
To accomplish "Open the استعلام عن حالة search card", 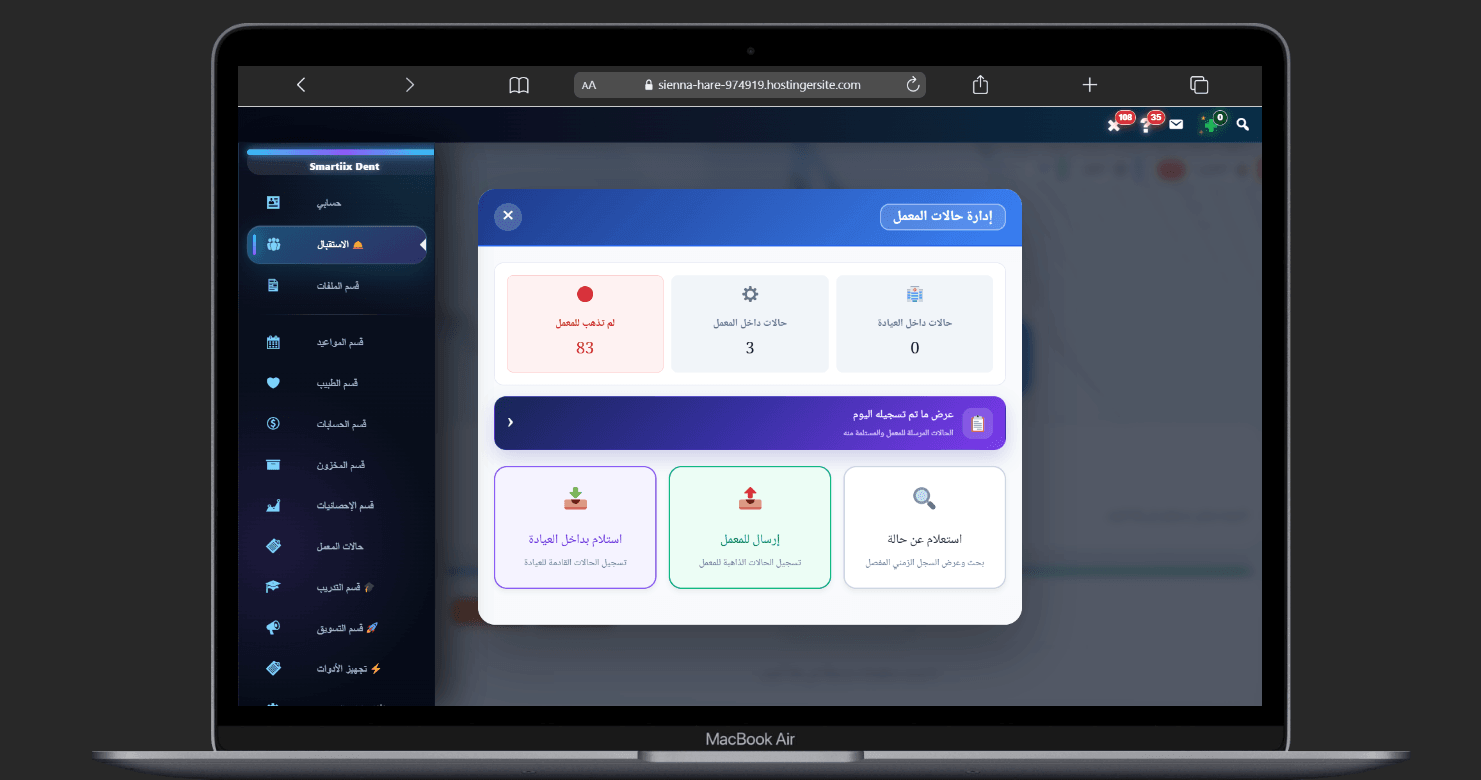I will (x=924, y=528).
